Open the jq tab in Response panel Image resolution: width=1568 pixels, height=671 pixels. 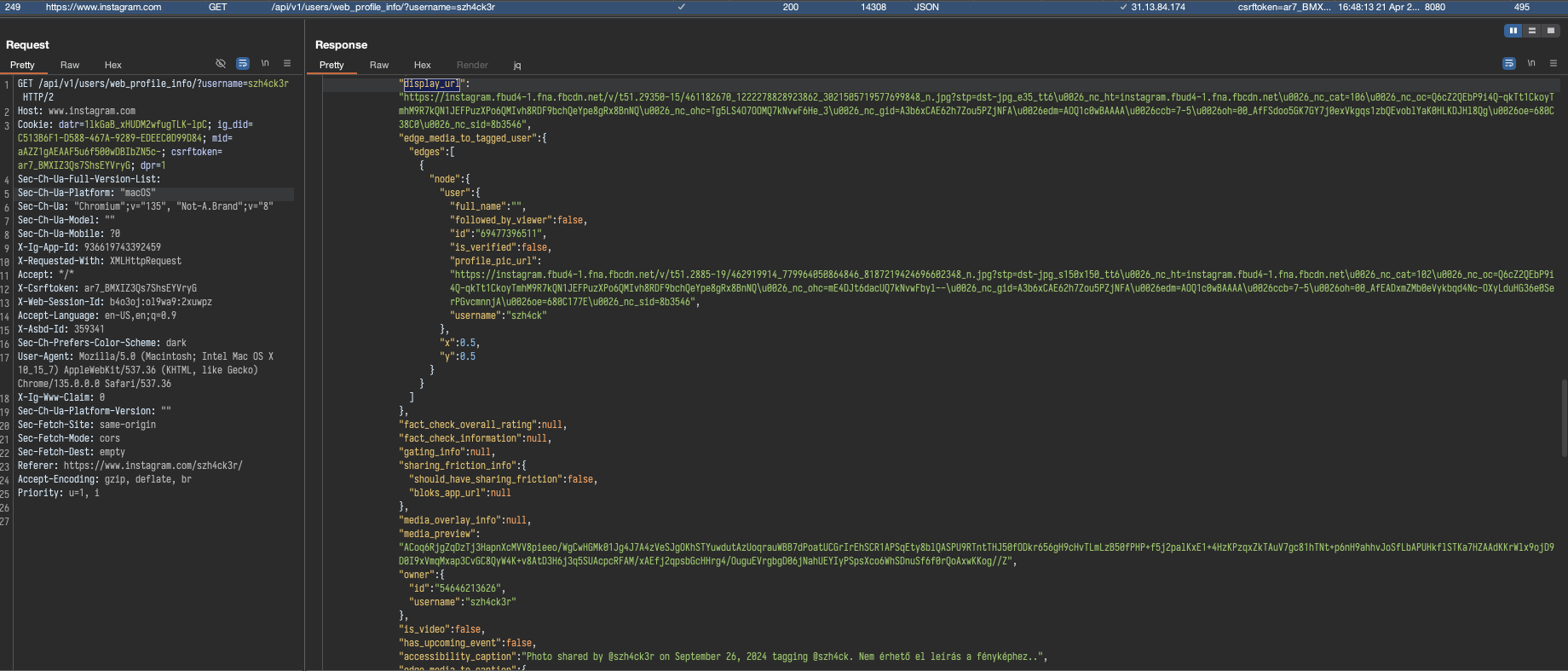point(517,65)
